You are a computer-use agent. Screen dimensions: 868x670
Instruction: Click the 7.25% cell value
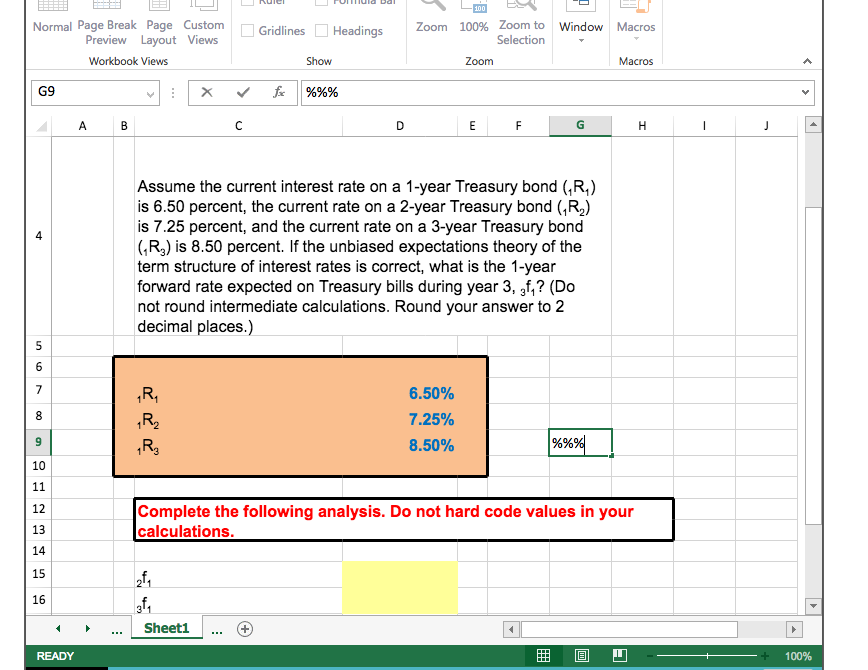pyautogui.click(x=431, y=419)
